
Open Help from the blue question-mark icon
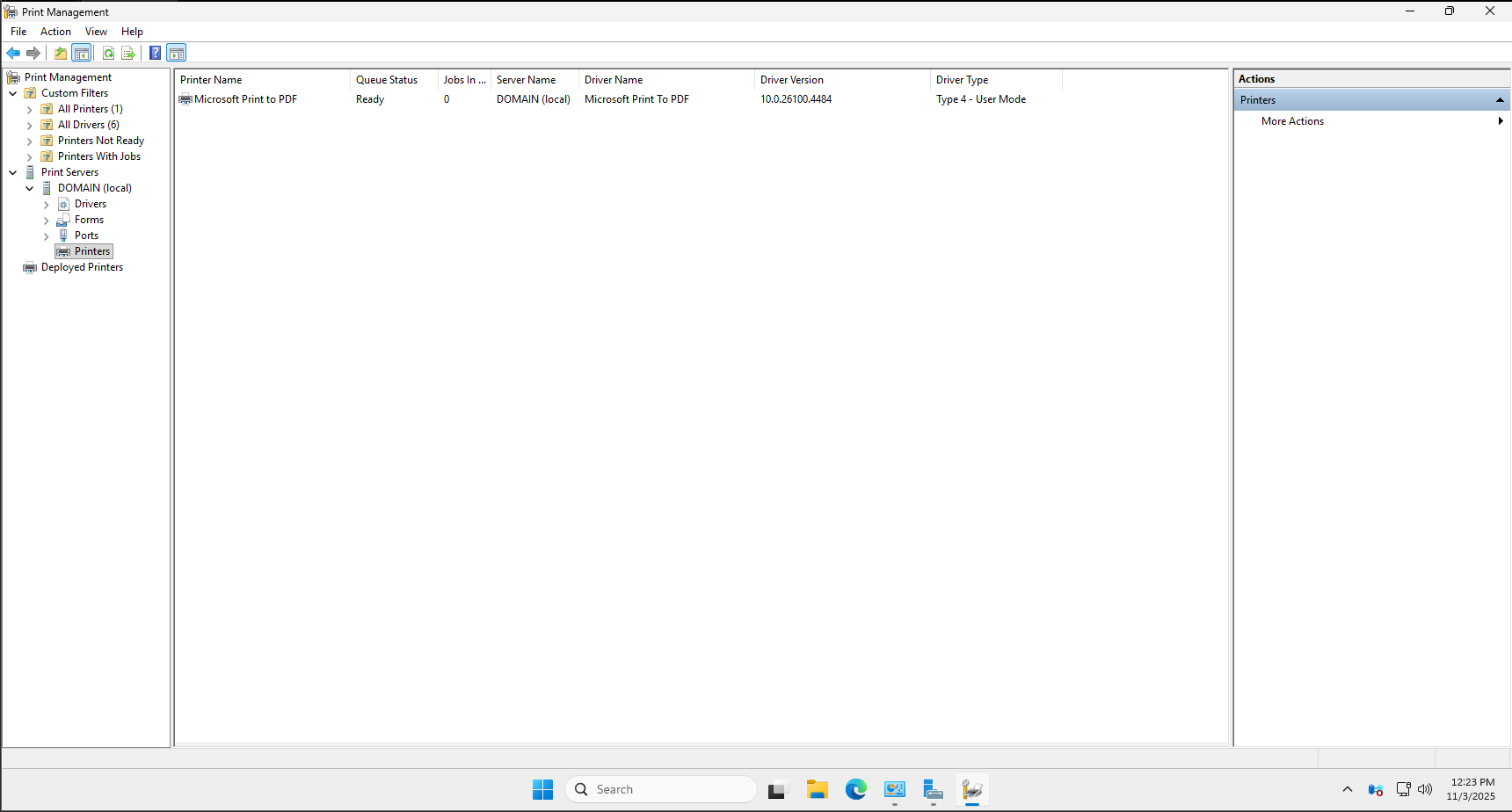click(x=156, y=53)
